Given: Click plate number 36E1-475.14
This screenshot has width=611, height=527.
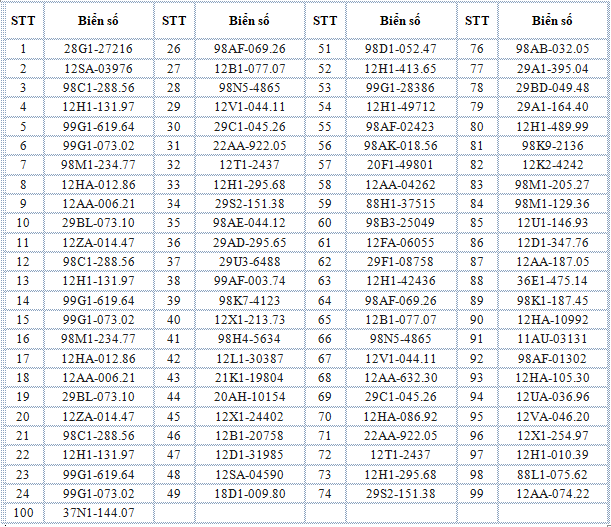Looking at the screenshot, I should click(552, 281).
